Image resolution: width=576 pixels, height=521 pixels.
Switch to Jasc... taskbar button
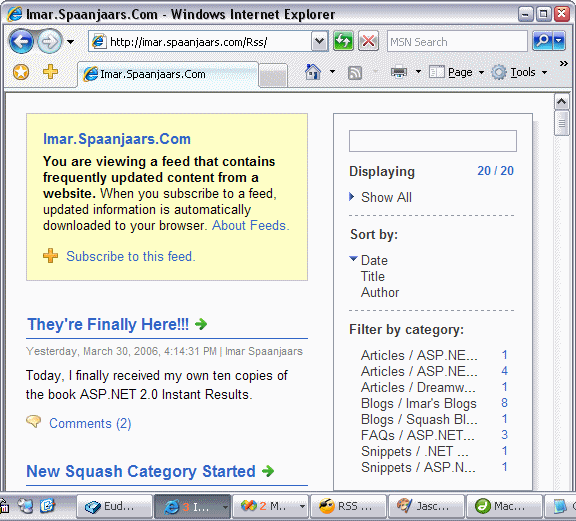(x=426, y=507)
